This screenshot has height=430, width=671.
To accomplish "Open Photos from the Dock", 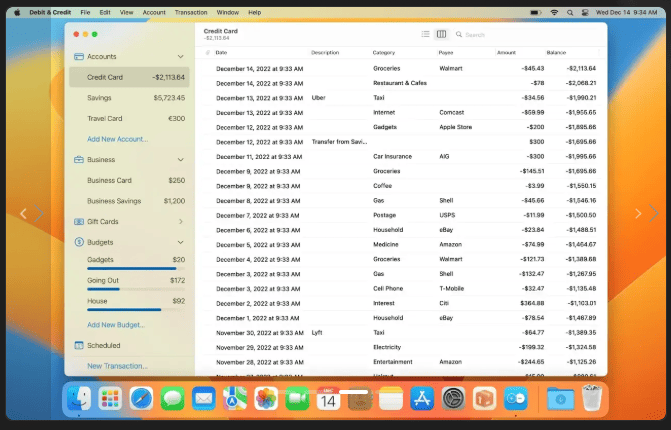I will coord(266,399).
